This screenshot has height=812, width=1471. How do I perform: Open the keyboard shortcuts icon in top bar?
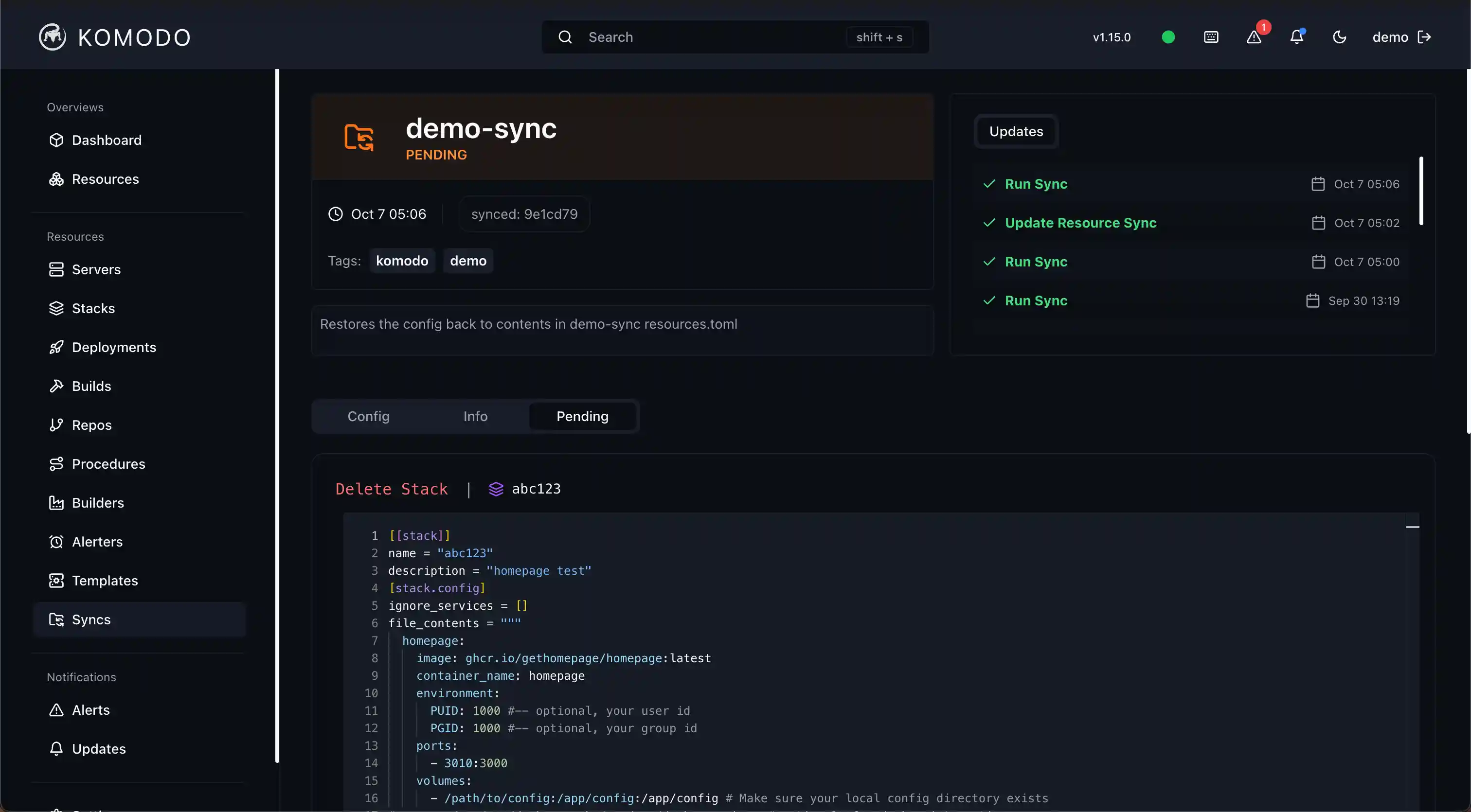[1211, 36]
